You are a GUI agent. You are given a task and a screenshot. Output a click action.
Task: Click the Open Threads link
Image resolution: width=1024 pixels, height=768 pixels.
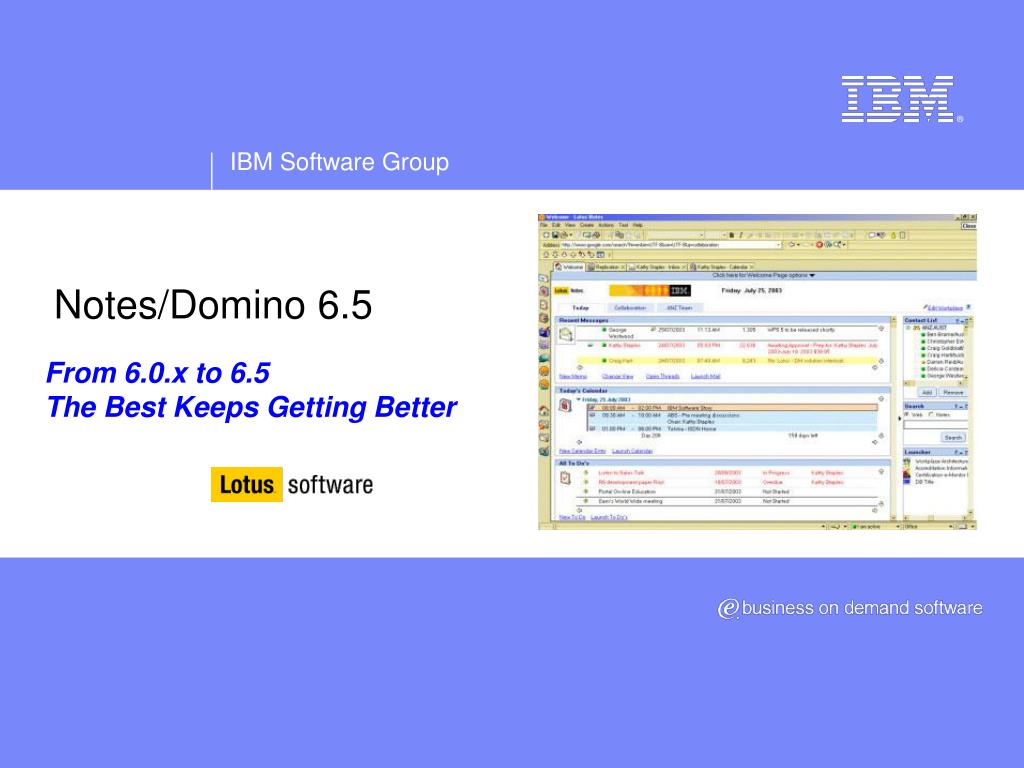point(663,376)
